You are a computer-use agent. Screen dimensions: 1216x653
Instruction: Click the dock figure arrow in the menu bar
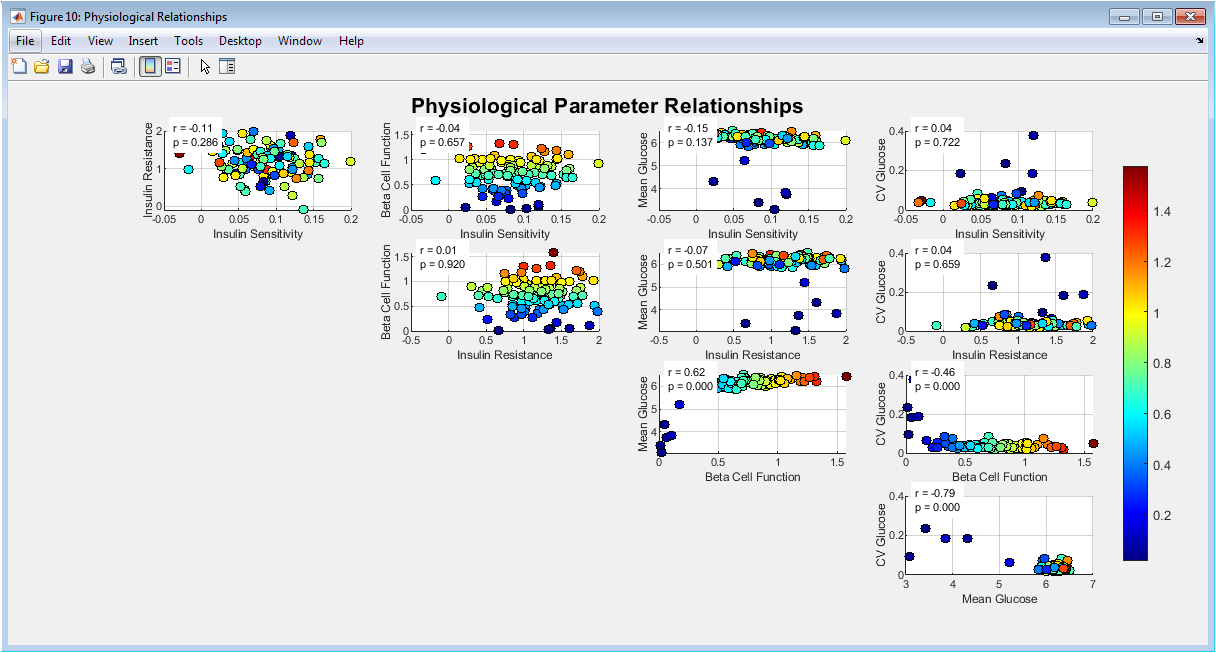(x=1200, y=41)
